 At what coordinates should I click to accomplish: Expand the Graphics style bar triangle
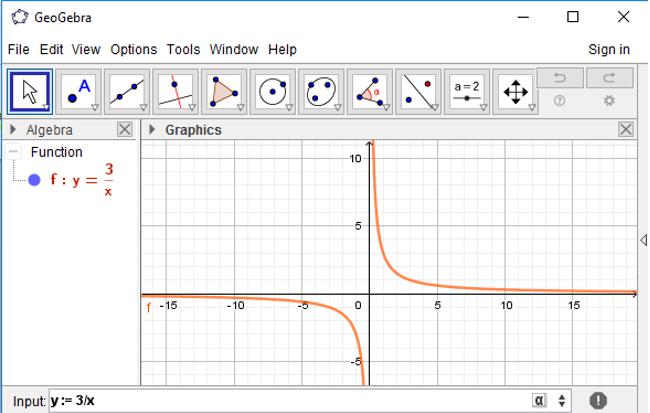[x=152, y=130]
